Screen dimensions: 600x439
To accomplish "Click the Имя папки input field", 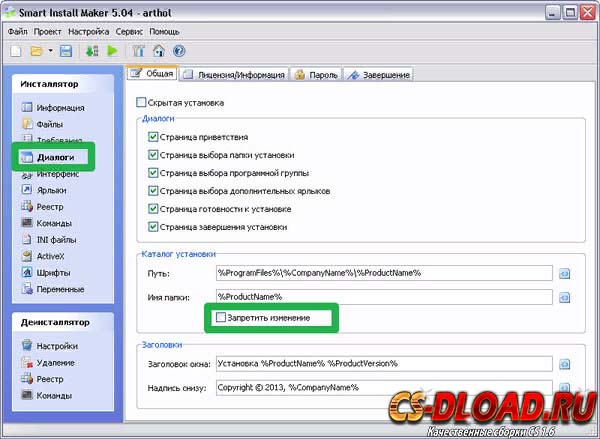I will click(384, 297).
